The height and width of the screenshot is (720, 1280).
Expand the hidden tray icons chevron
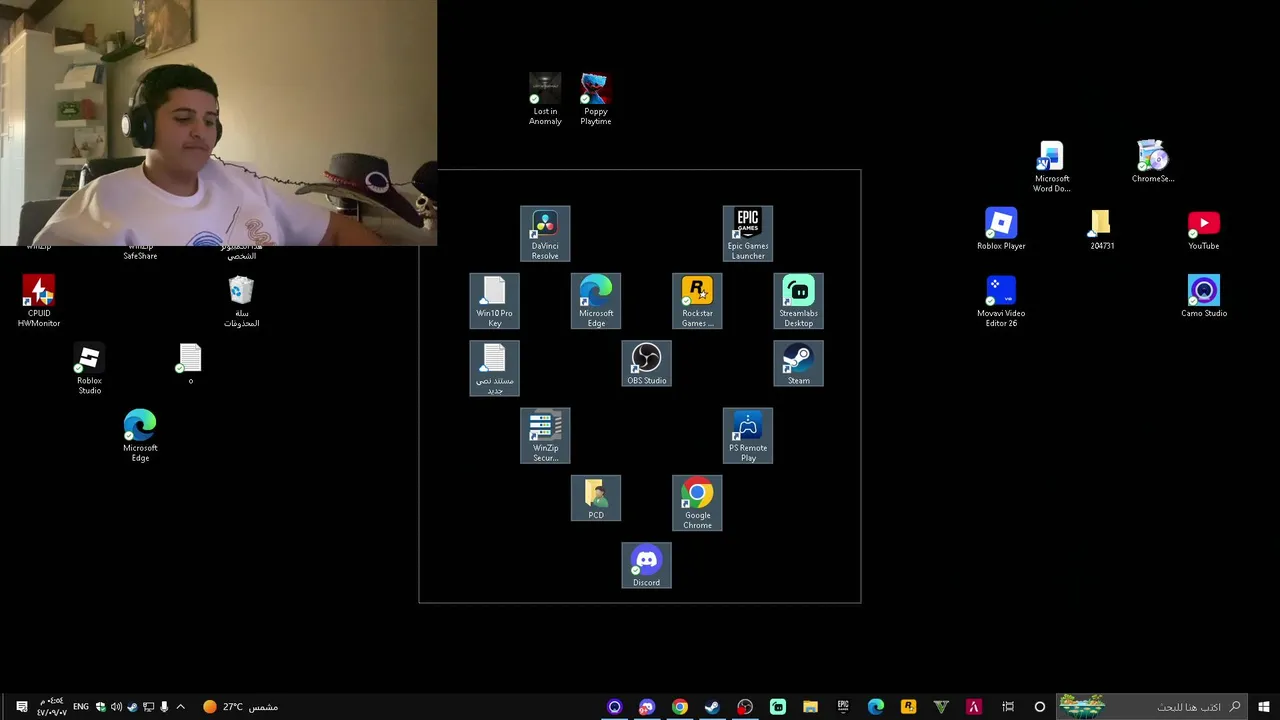pos(180,707)
